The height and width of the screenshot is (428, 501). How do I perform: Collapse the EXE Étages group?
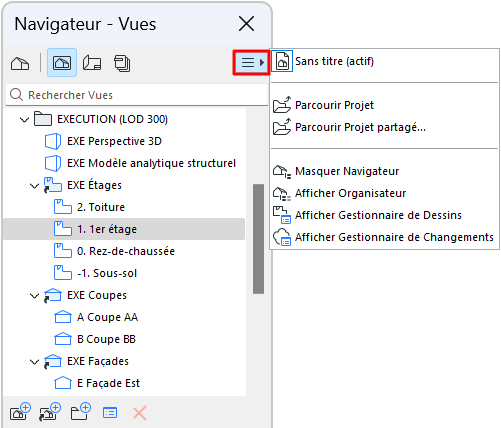coord(35,186)
